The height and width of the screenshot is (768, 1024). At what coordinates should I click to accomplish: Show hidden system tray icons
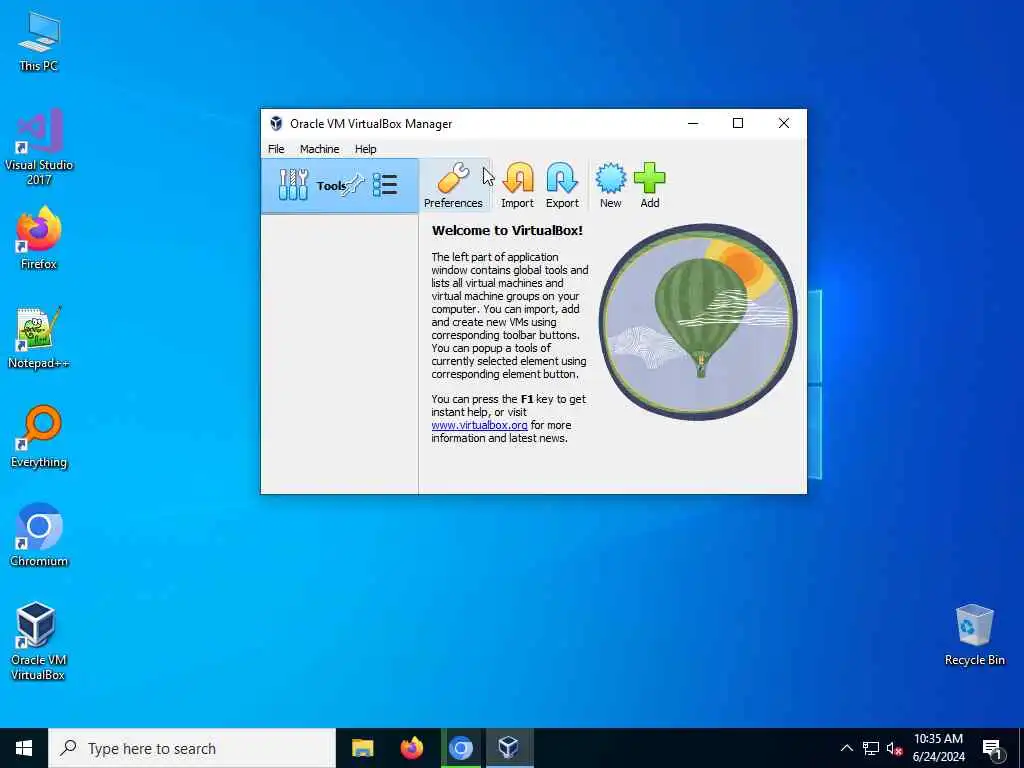(846, 748)
